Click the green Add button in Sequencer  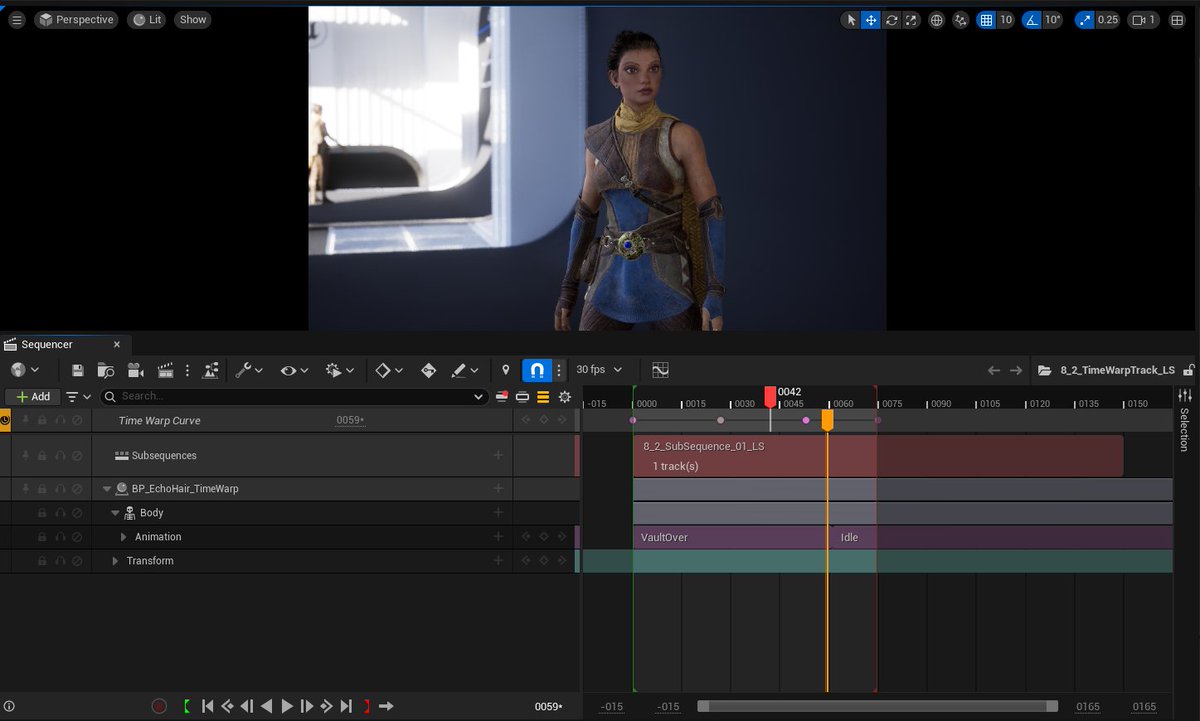pyautogui.click(x=31, y=396)
